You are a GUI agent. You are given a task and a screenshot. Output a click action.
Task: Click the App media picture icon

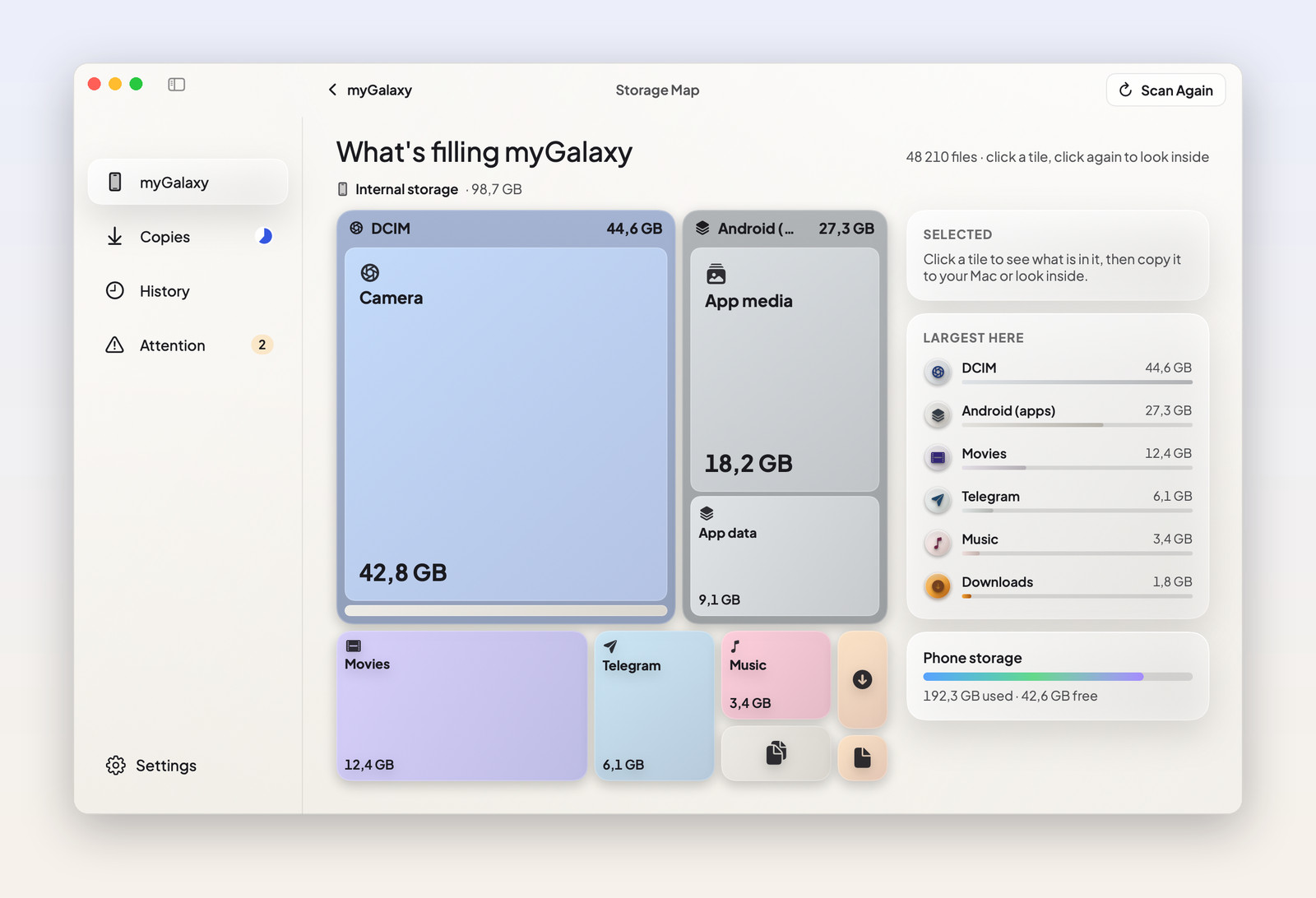(x=716, y=275)
